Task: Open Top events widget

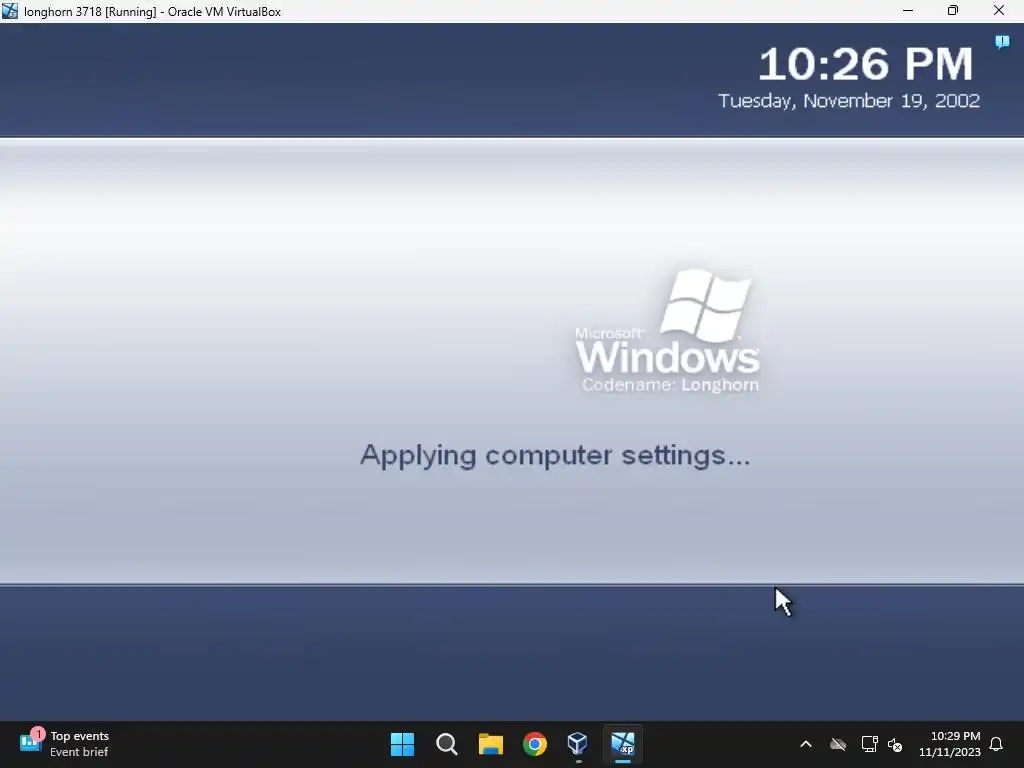Action: 65,744
